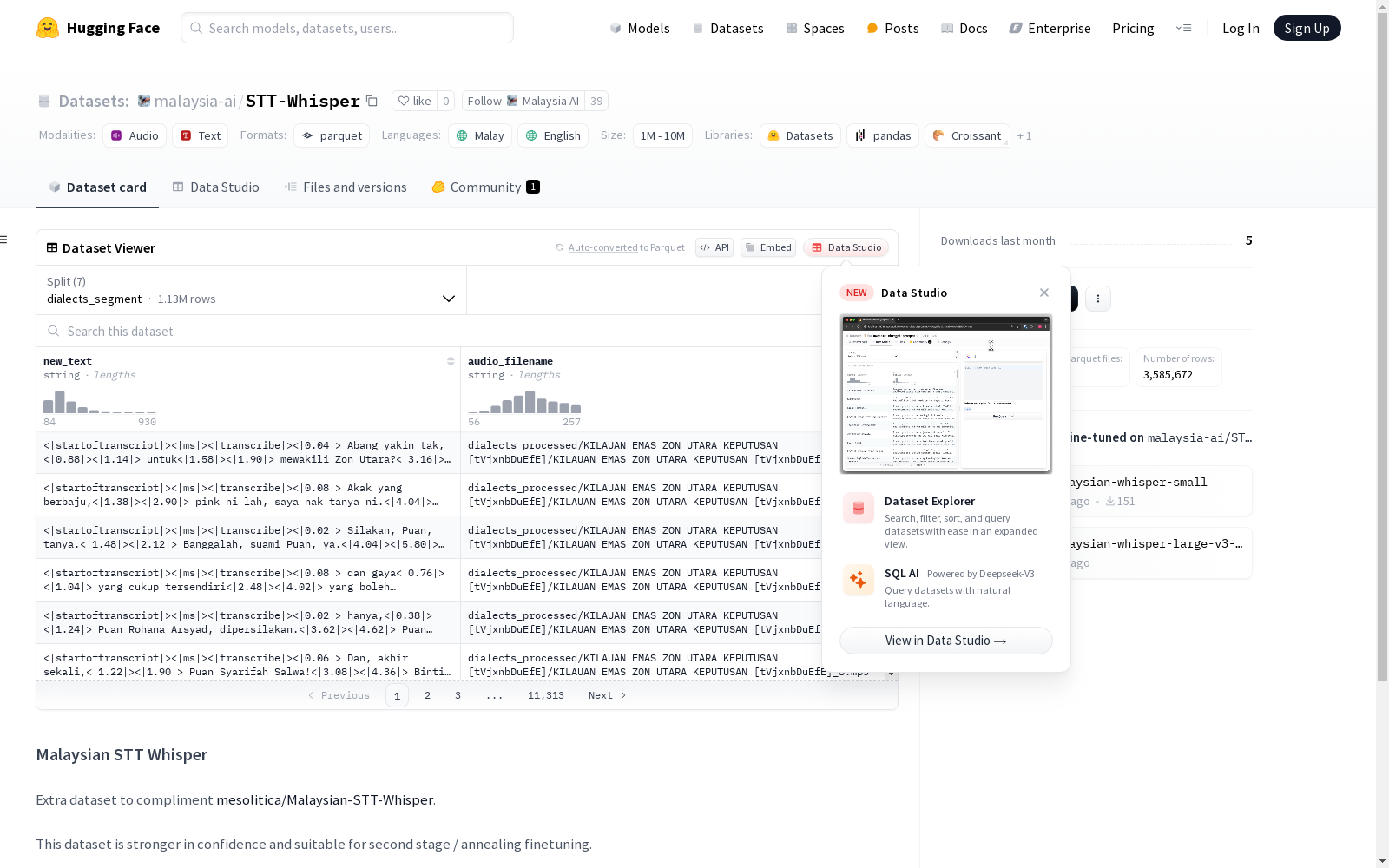Image resolution: width=1389 pixels, height=868 pixels.
Task: Select page 1 in pagination
Action: click(x=397, y=695)
